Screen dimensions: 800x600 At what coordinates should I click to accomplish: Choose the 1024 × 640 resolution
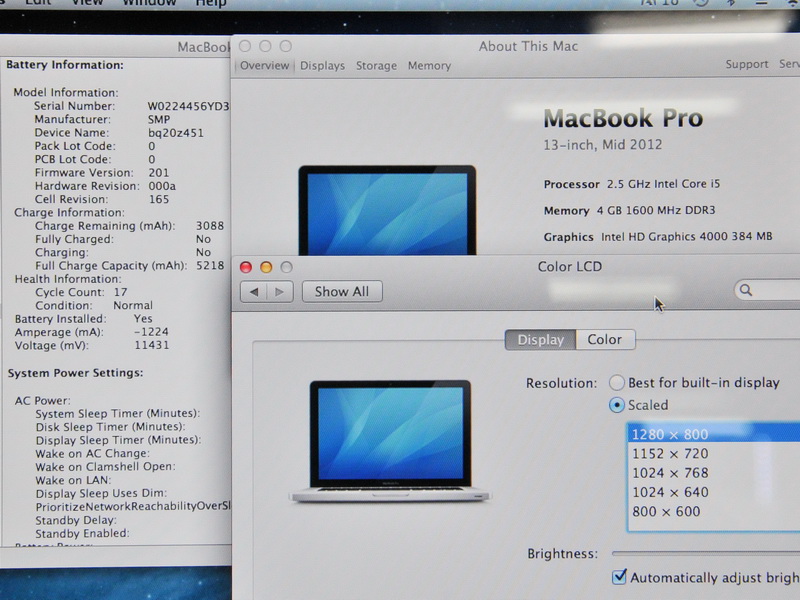coord(714,492)
